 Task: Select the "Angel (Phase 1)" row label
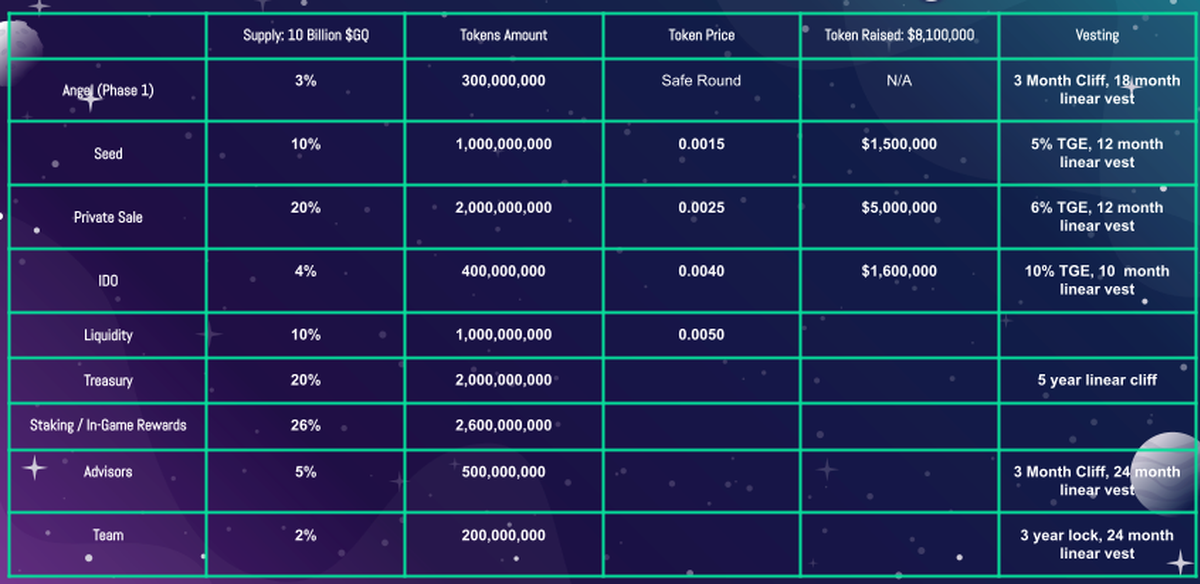(108, 90)
